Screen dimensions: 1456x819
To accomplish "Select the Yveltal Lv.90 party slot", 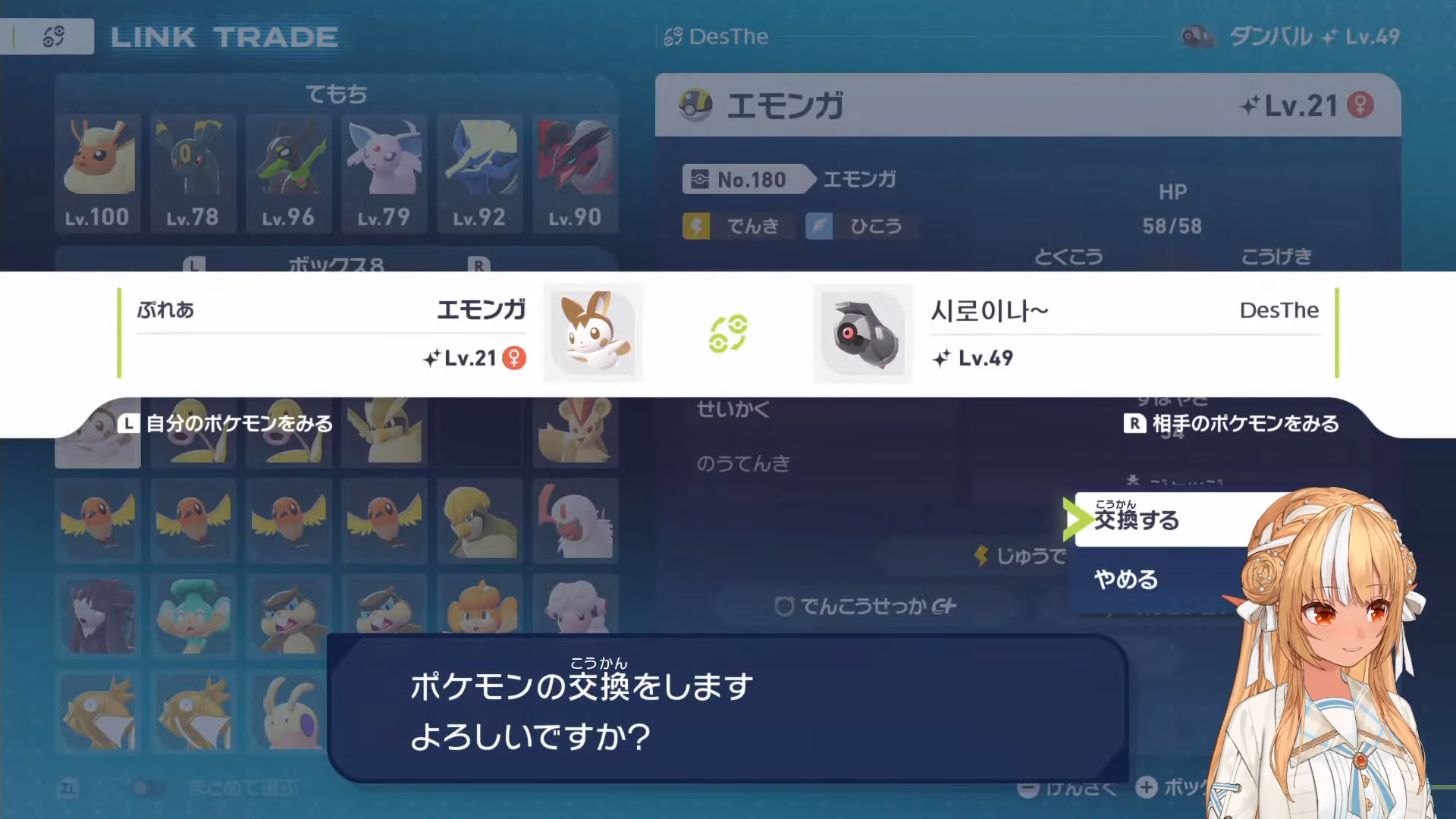I will pos(576,174).
